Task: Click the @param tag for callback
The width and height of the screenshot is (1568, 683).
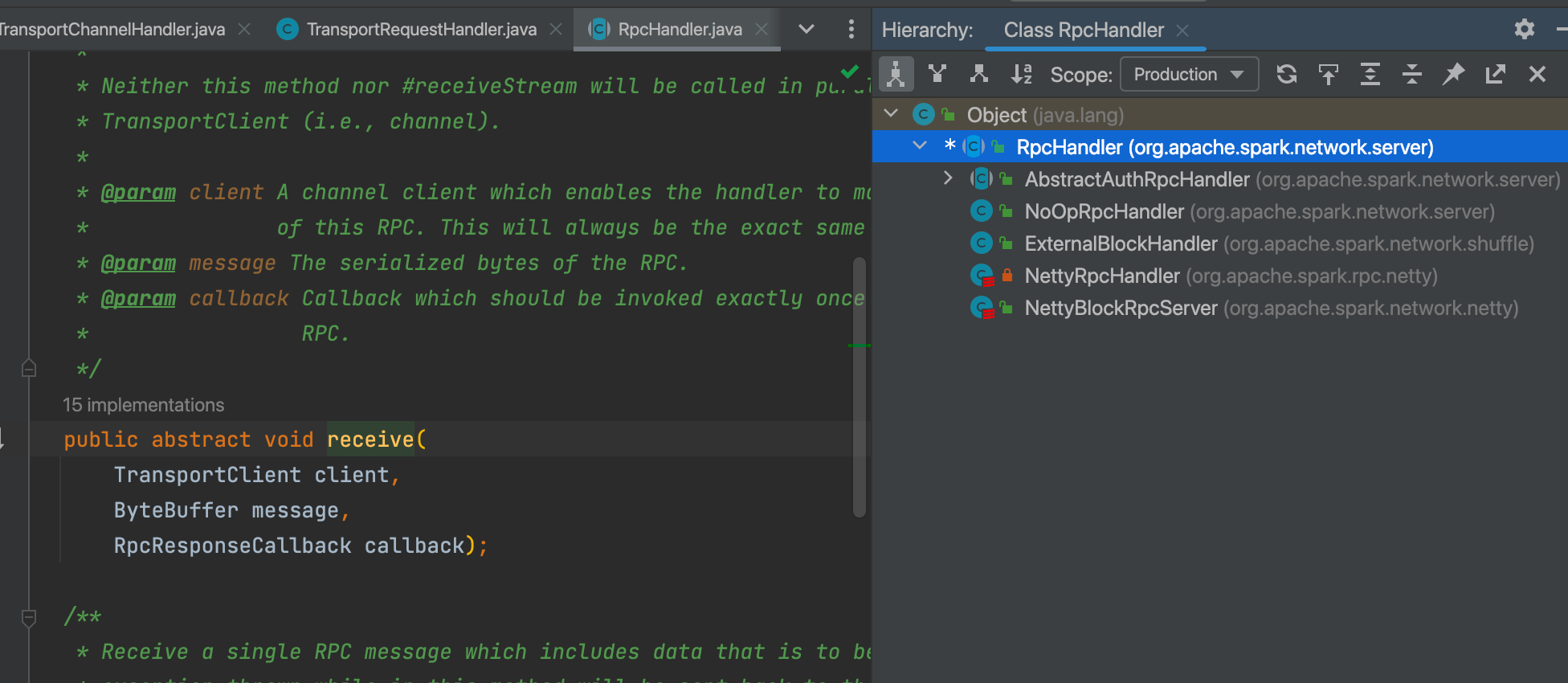Action: [138, 299]
